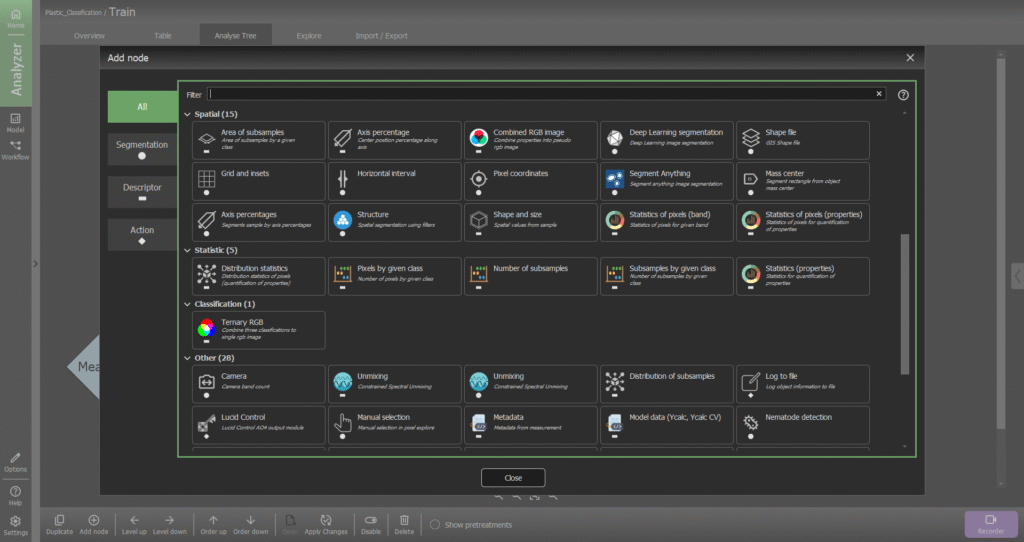Collapse the Statistic (5) group
This screenshot has width=1024, height=542.
pos(187,250)
